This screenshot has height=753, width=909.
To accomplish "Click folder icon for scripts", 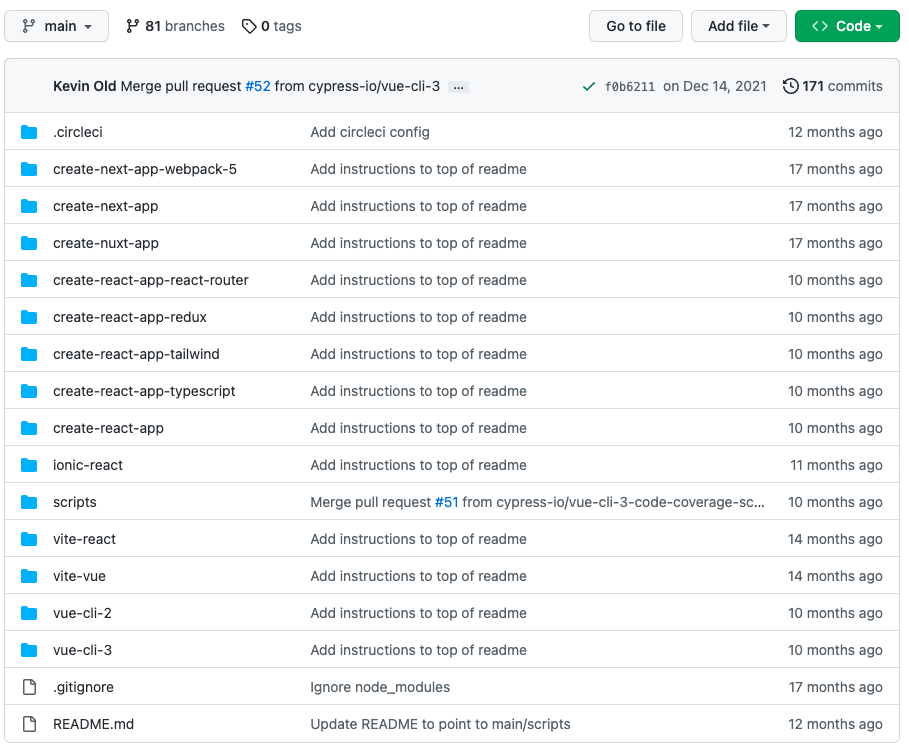I will tap(29, 503).
